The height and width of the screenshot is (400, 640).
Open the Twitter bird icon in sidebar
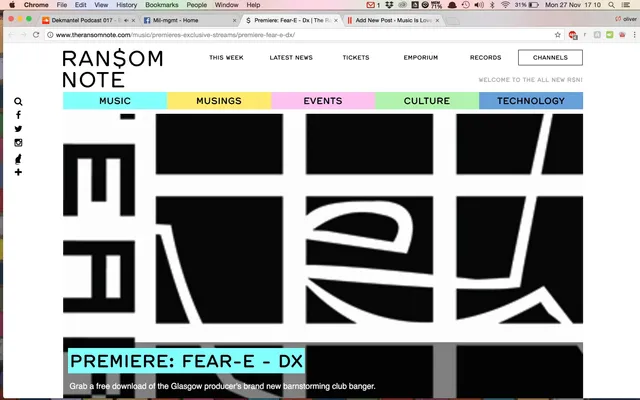tap(18, 129)
